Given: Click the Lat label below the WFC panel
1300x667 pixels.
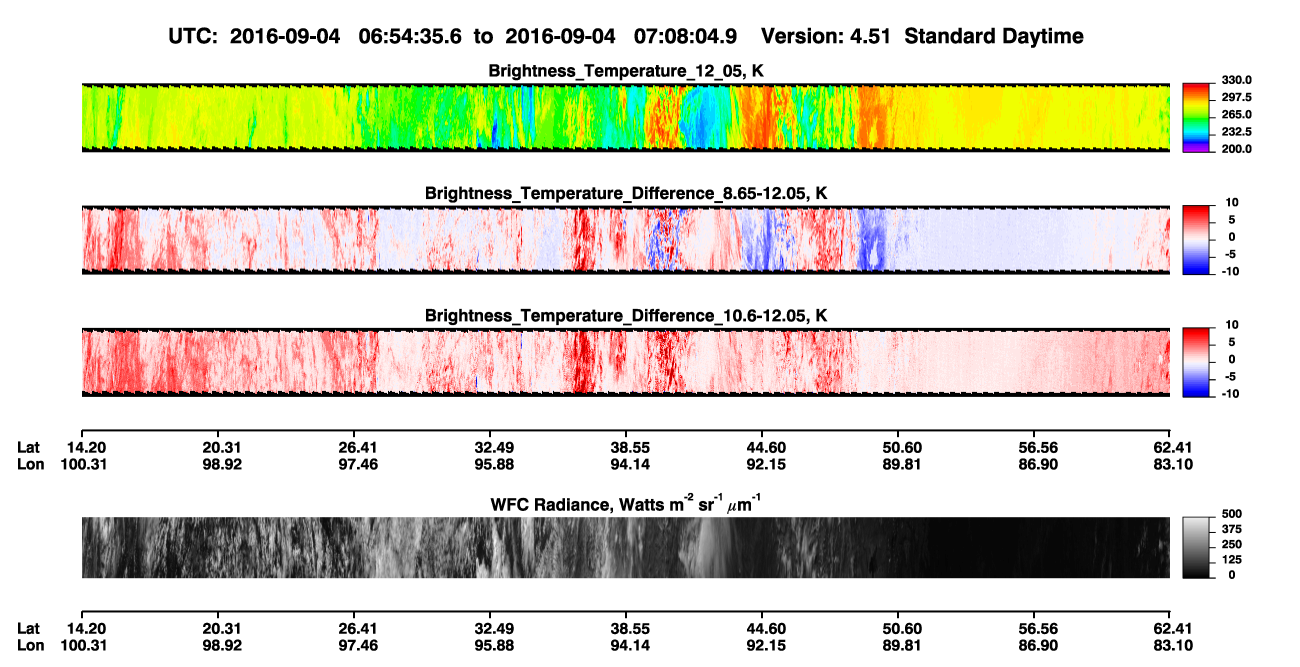Looking at the screenshot, I should (x=29, y=628).
